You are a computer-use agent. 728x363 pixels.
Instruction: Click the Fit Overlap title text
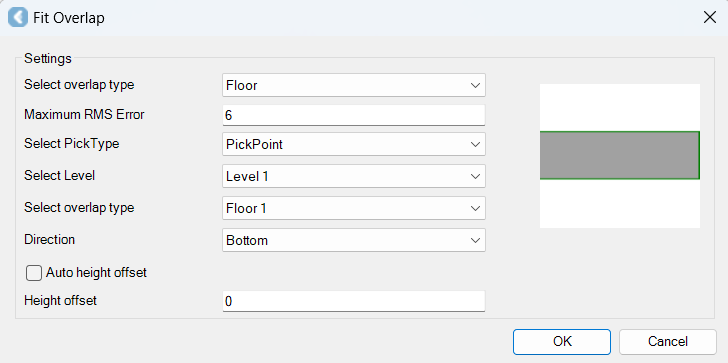click(x=69, y=18)
